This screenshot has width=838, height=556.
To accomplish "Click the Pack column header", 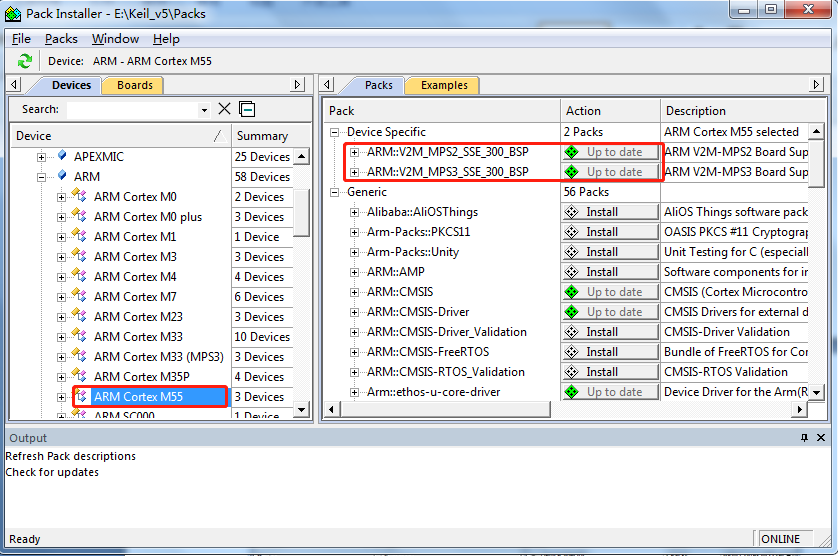I will pyautogui.click(x=442, y=111).
